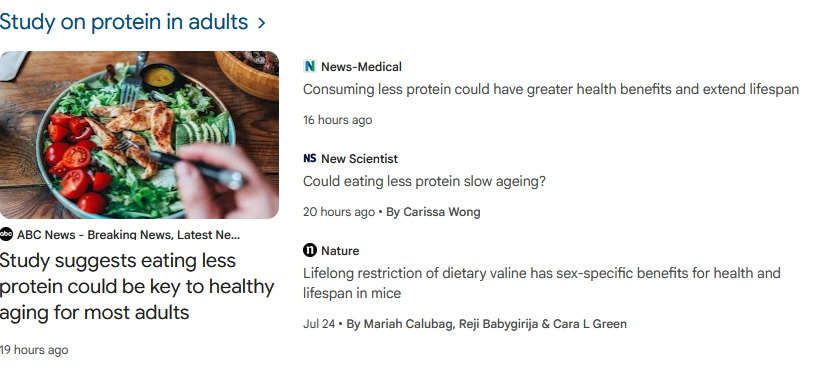Open headline Study suggests eating less protein

tap(137, 286)
